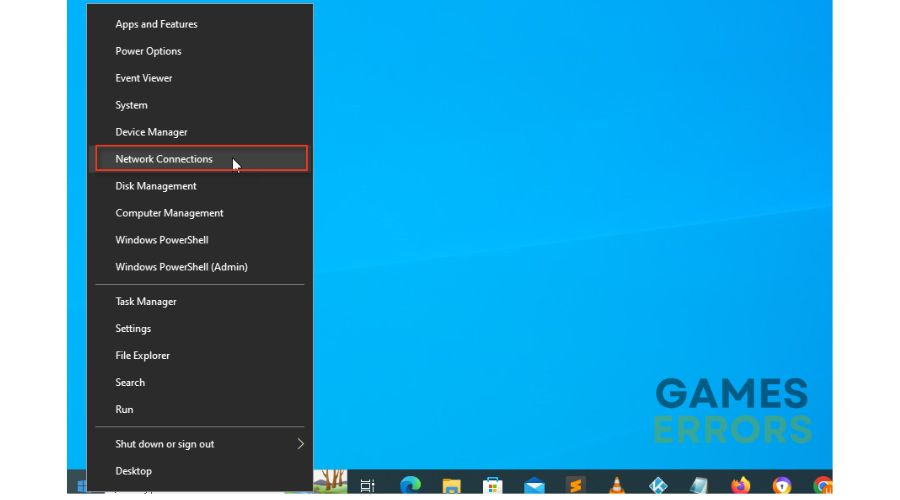
Task: Select Disk Management entry
Action: click(156, 186)
